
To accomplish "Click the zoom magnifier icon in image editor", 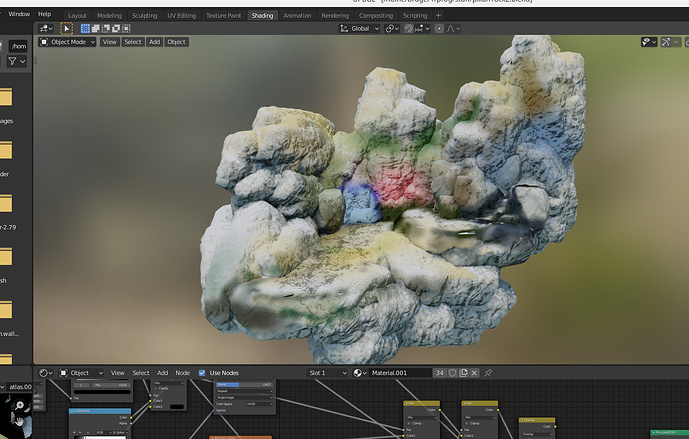I will point(19,406).
